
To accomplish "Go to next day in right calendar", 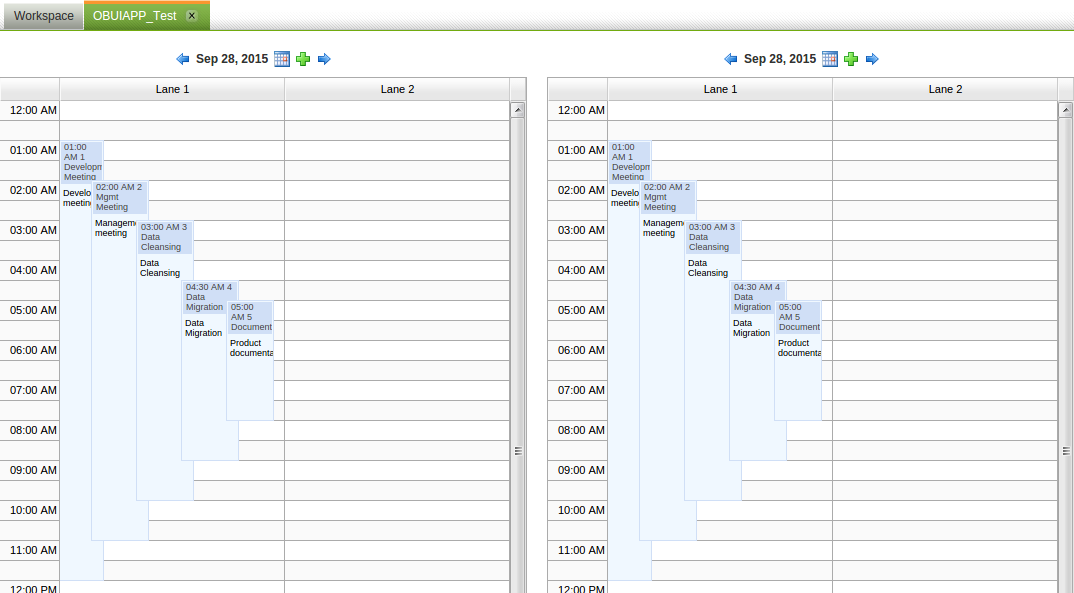I will click(872, 59).
